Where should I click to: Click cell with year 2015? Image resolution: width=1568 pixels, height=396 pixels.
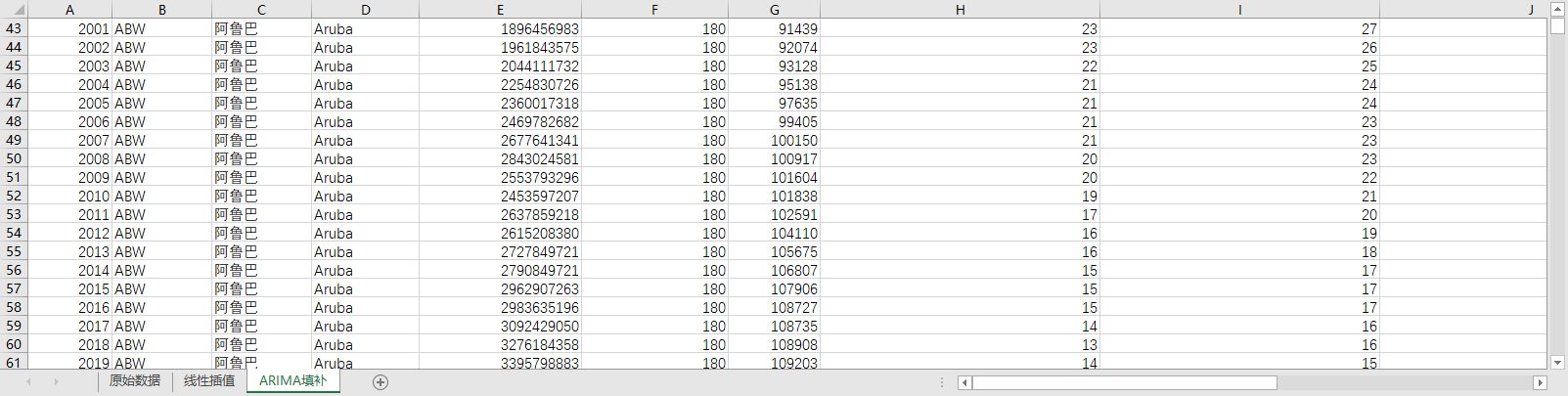tap(69, 289)
